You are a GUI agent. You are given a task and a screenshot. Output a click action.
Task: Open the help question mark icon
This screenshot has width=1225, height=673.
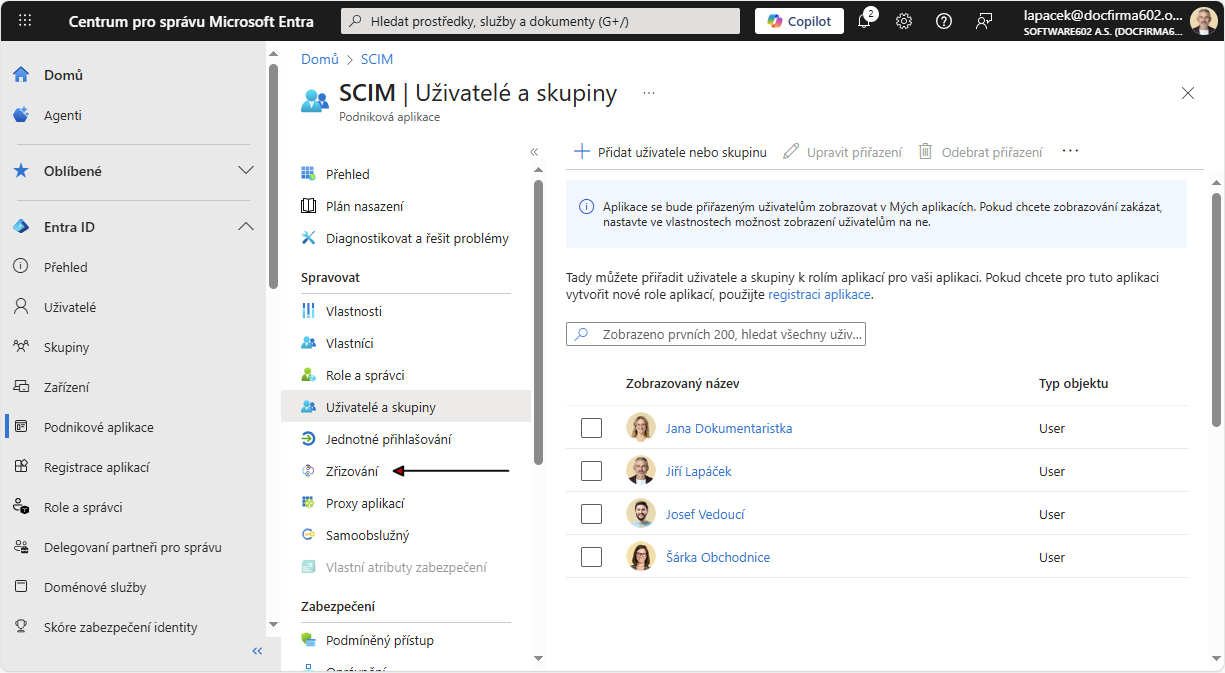click(943, 21)
